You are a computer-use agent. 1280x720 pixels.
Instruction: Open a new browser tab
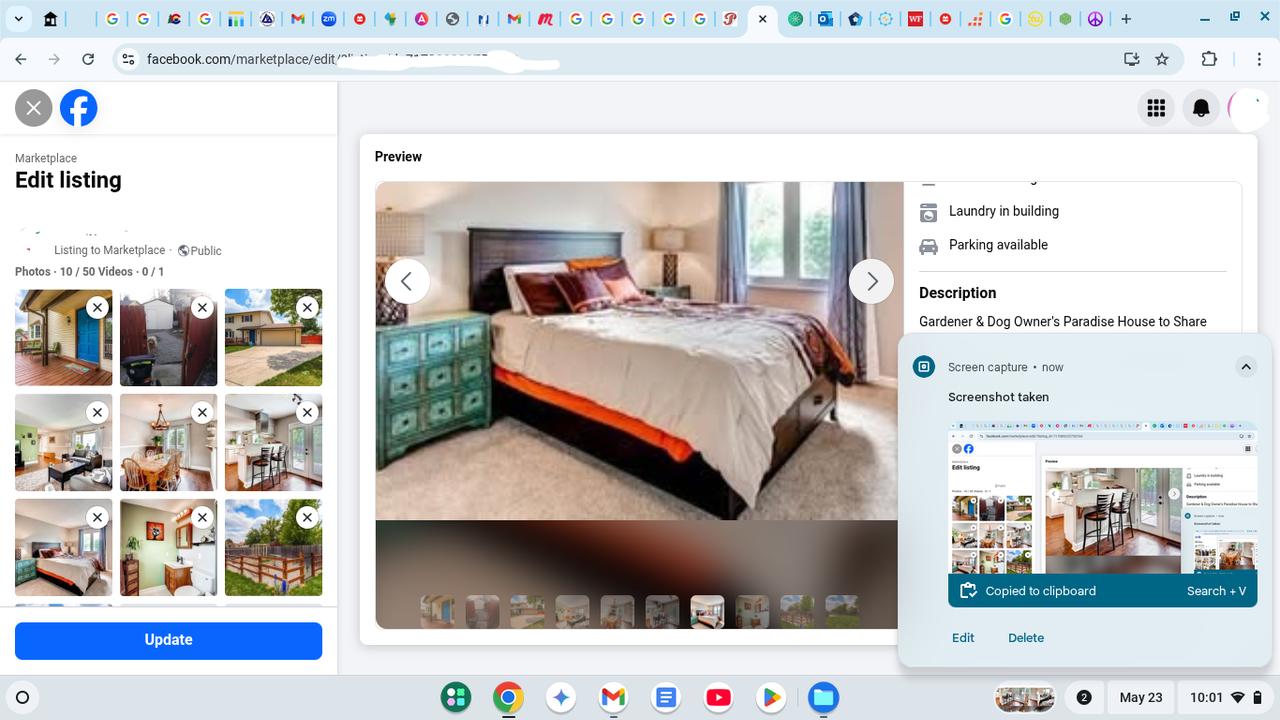pyautogui.click(x=1126, y=19)
